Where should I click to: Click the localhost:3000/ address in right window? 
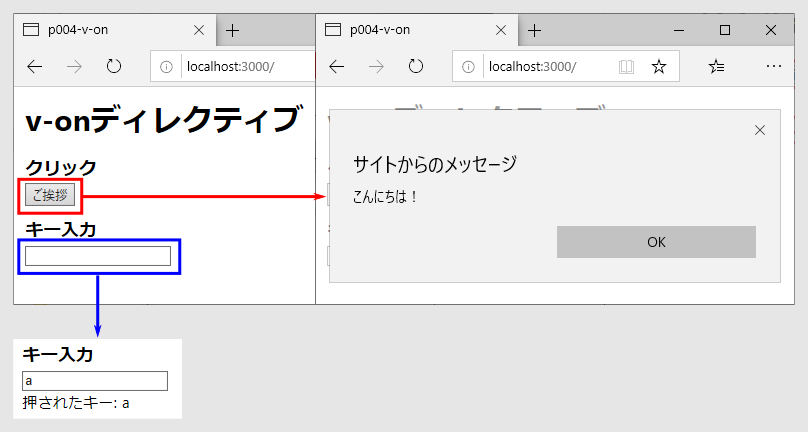(x=532, y=67)
